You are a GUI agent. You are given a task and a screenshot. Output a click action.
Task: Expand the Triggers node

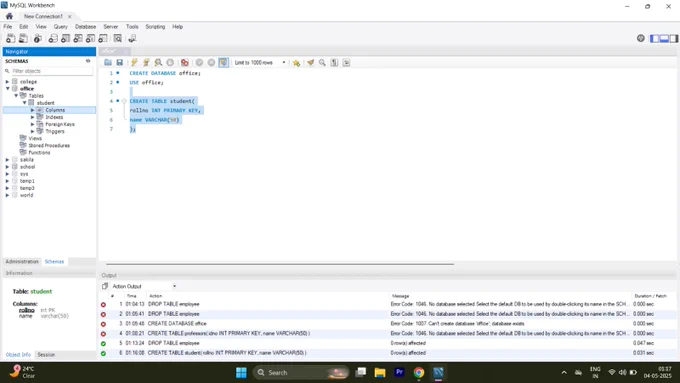tap(32, 131)
